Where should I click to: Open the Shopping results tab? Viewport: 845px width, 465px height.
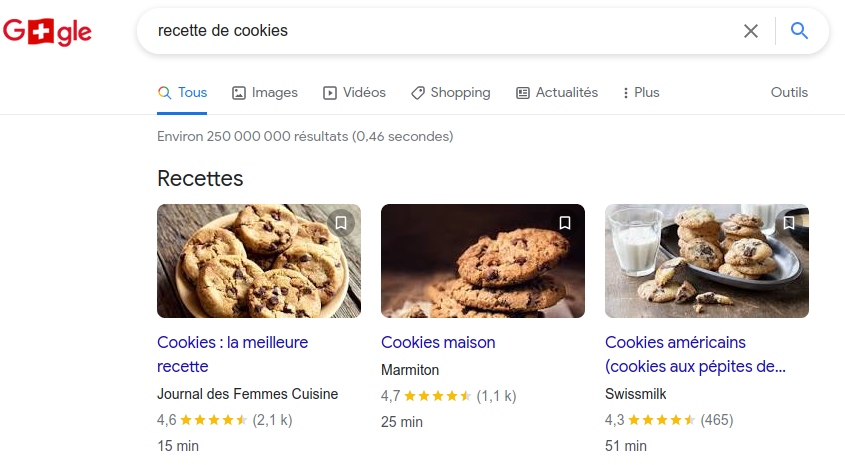coord(450,93)
